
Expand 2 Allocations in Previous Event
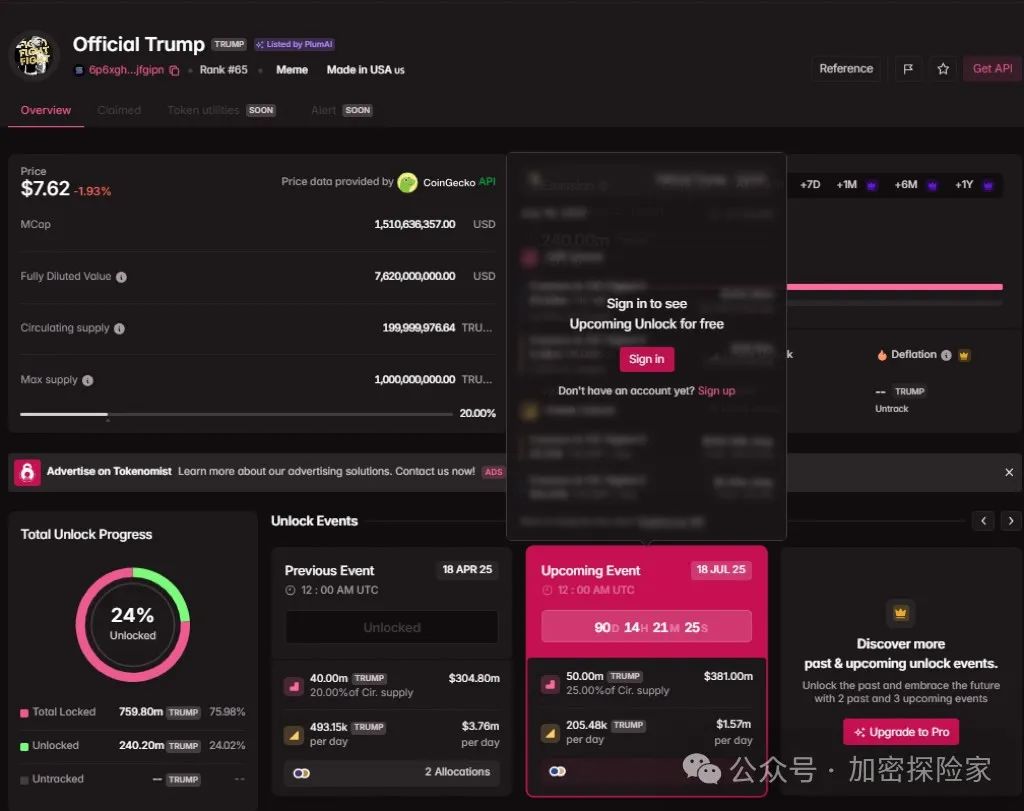[x=392, y=772]
